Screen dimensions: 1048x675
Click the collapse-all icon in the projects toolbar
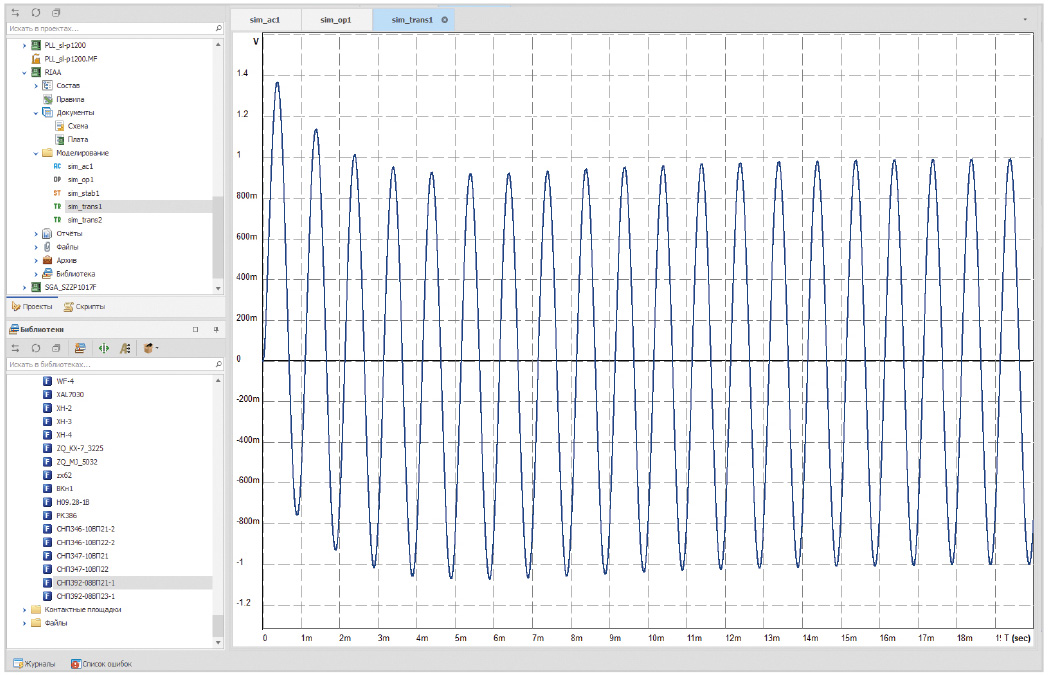(56, 13)
